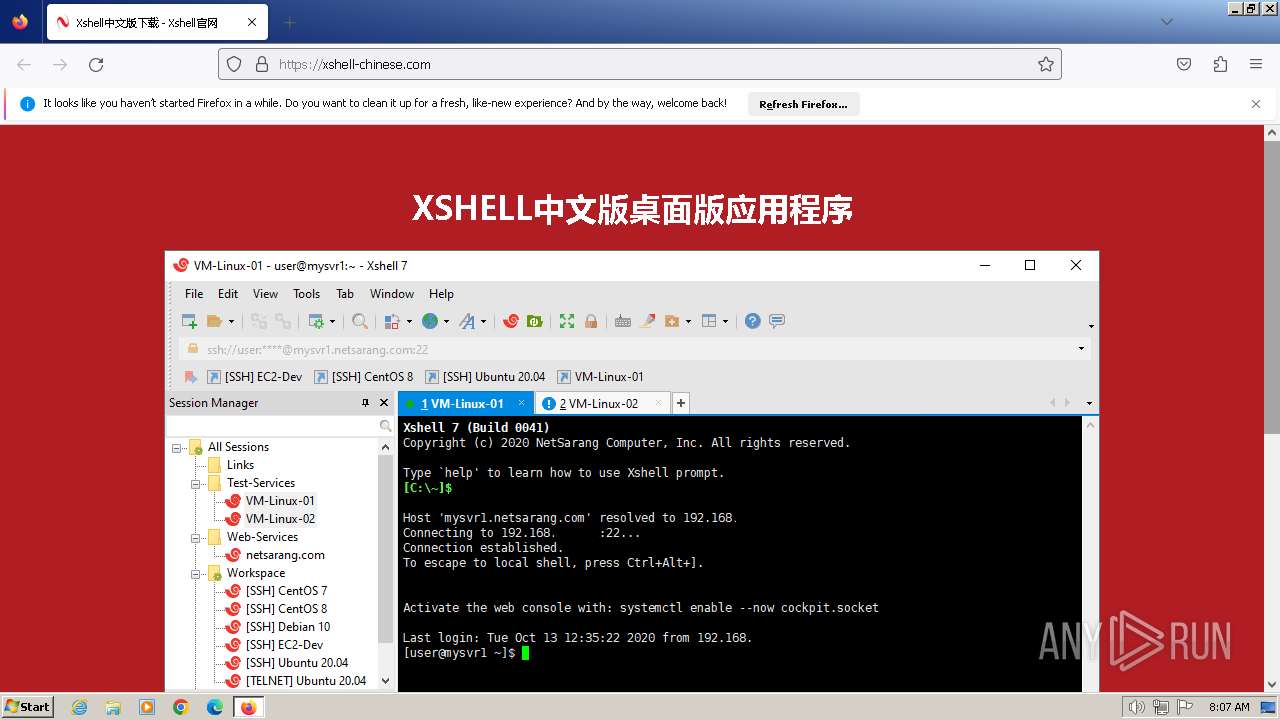This screenshot has height=720, width=1280.
Task: Click the layout panes icon in Xshell toolbar
Action: 710,321
